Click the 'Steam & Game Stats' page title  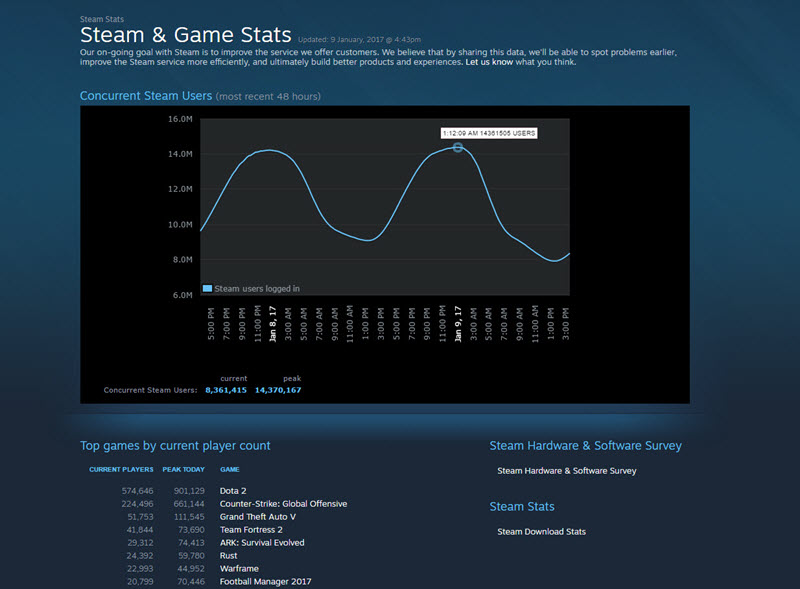186,35
